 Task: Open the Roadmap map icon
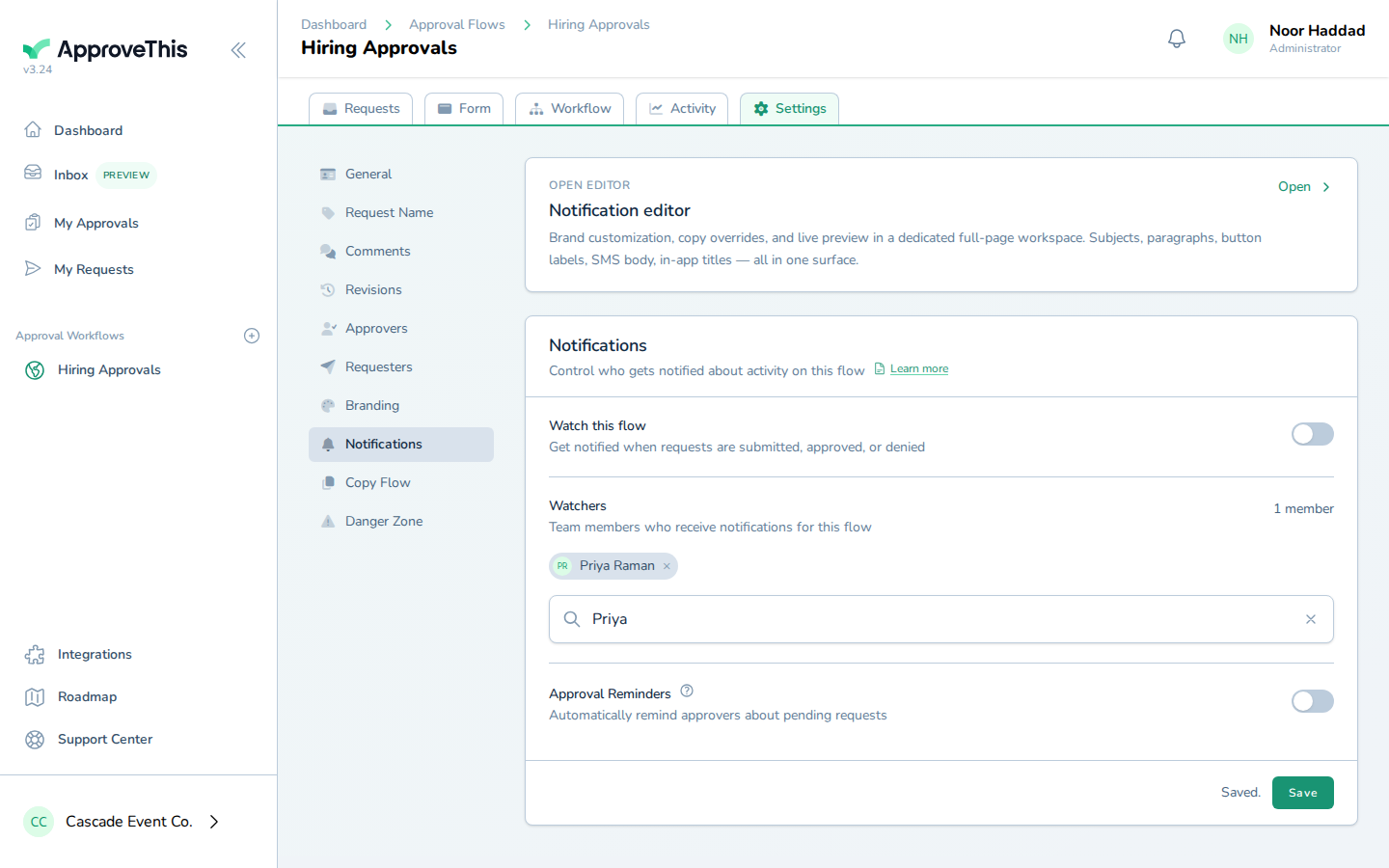(x=35, y=697)
